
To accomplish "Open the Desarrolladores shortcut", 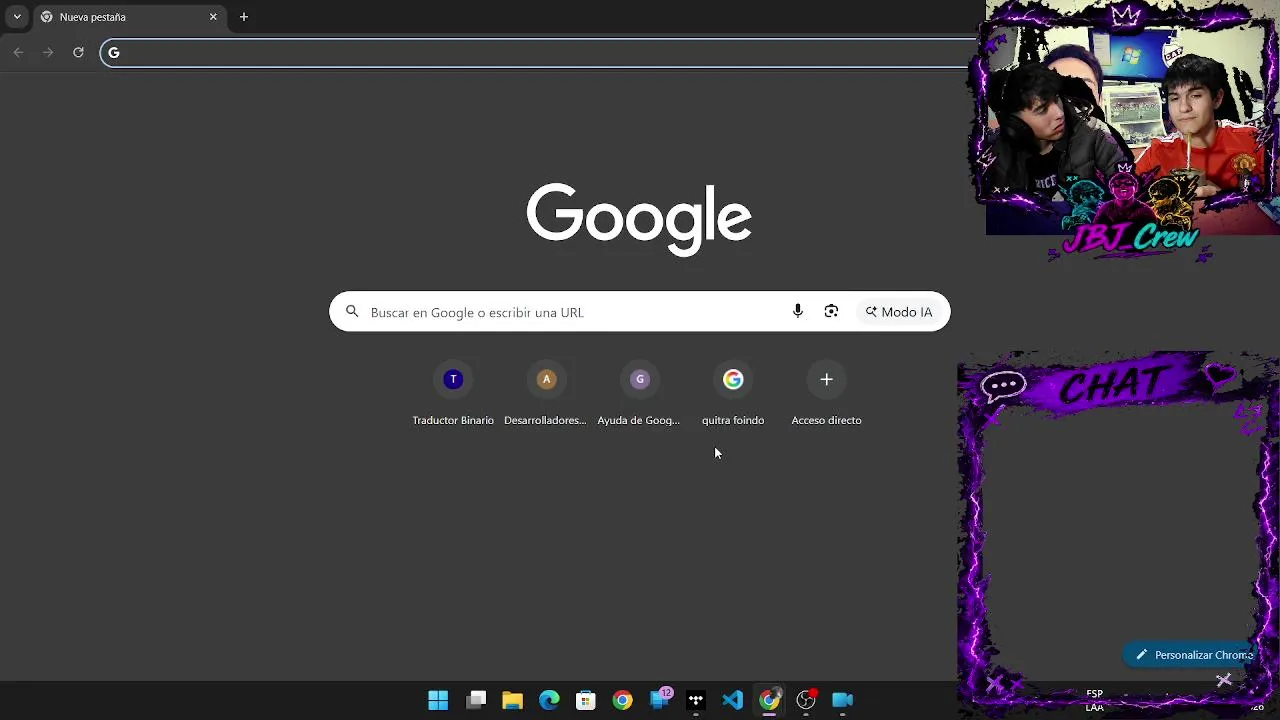I will coord(546,379).
